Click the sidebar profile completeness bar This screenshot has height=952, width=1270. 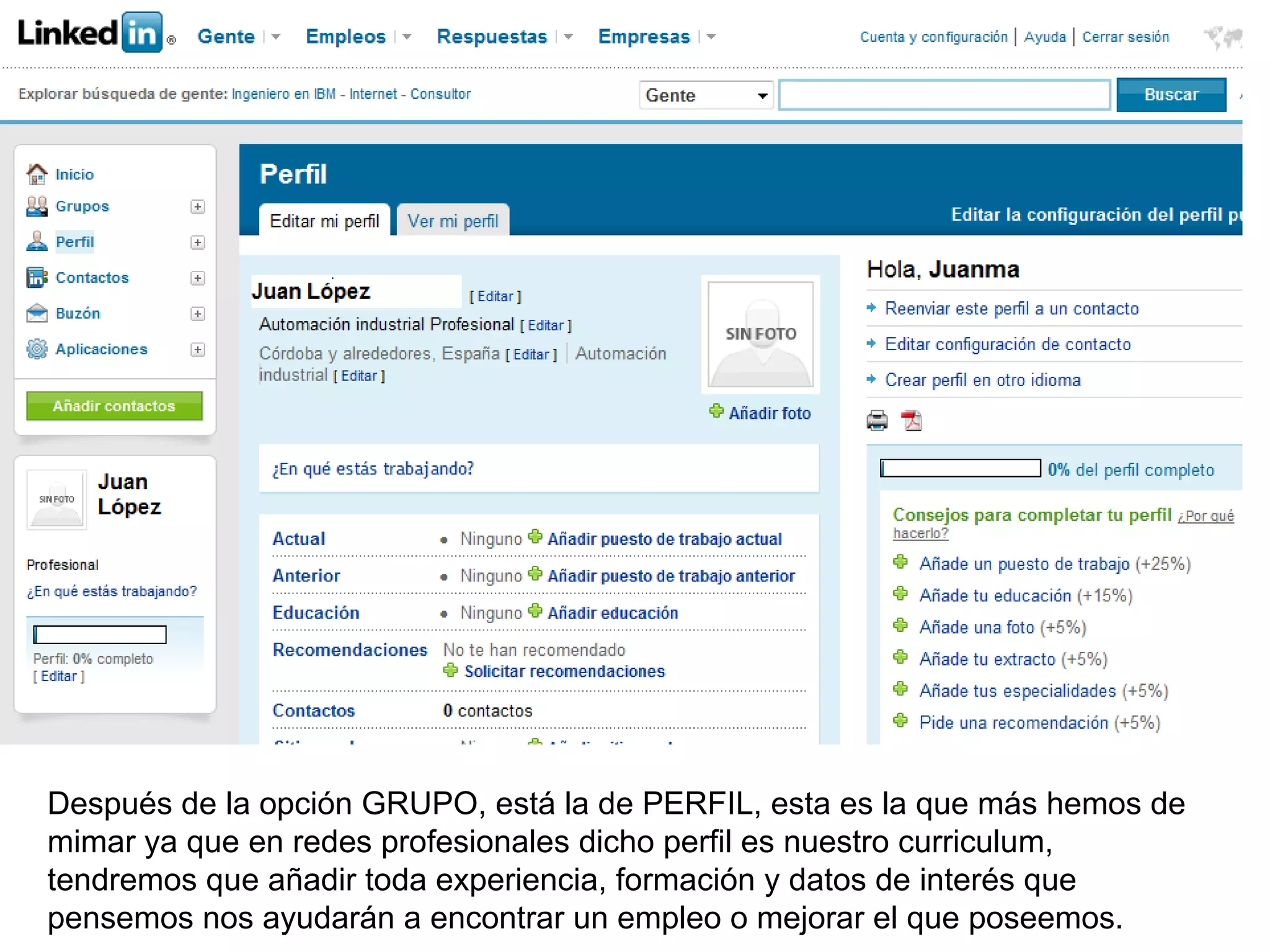pyautogui.click(x=100, y=635)
